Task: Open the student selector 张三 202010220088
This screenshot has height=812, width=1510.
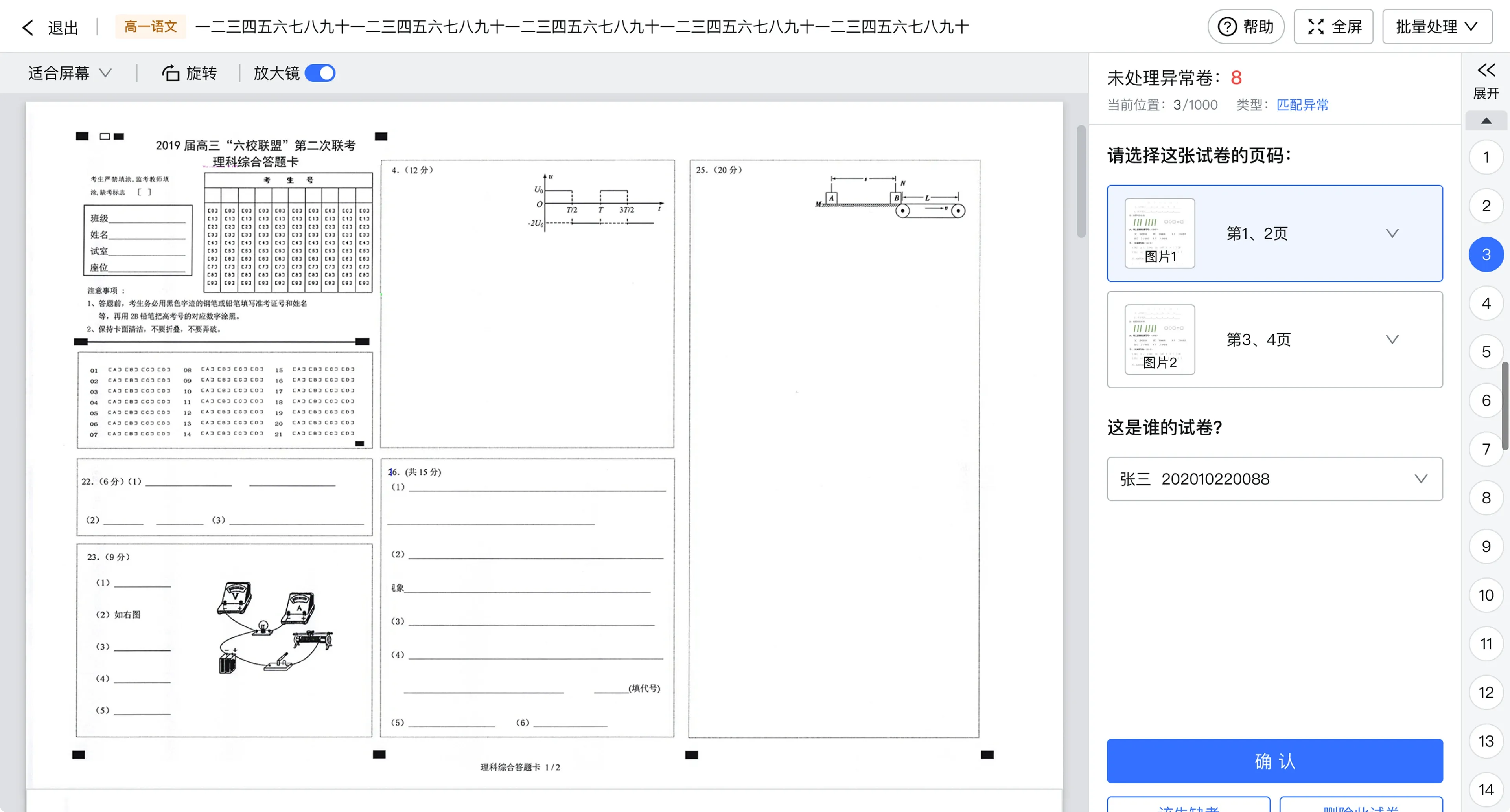Action: point(1274,479)
